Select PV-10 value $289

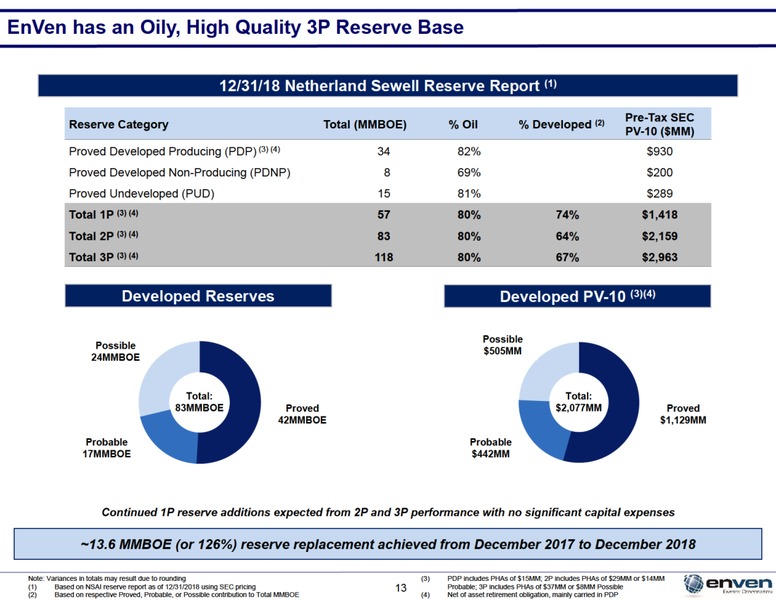pos(660,194)
